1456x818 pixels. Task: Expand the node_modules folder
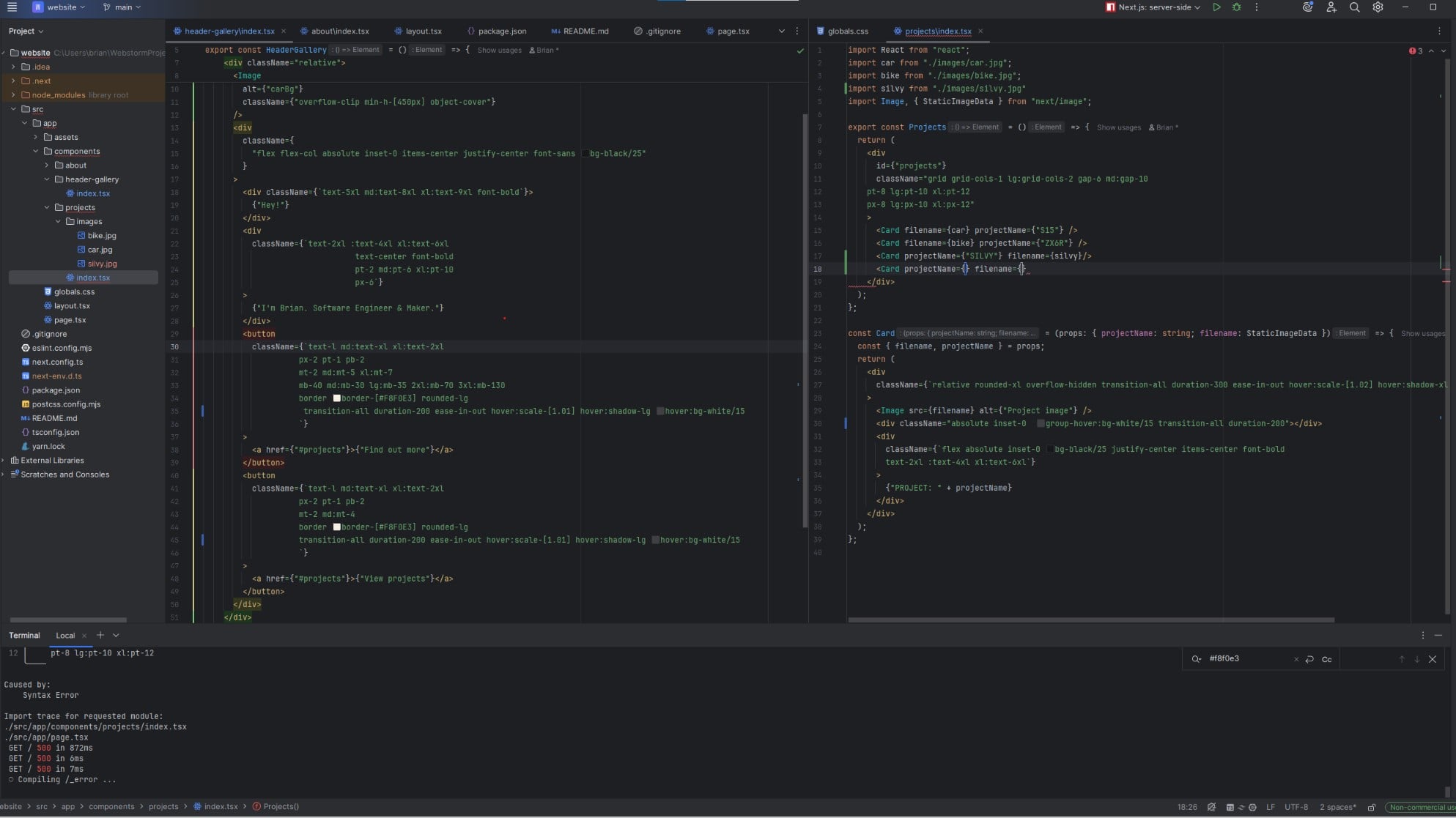pos(13,95)
